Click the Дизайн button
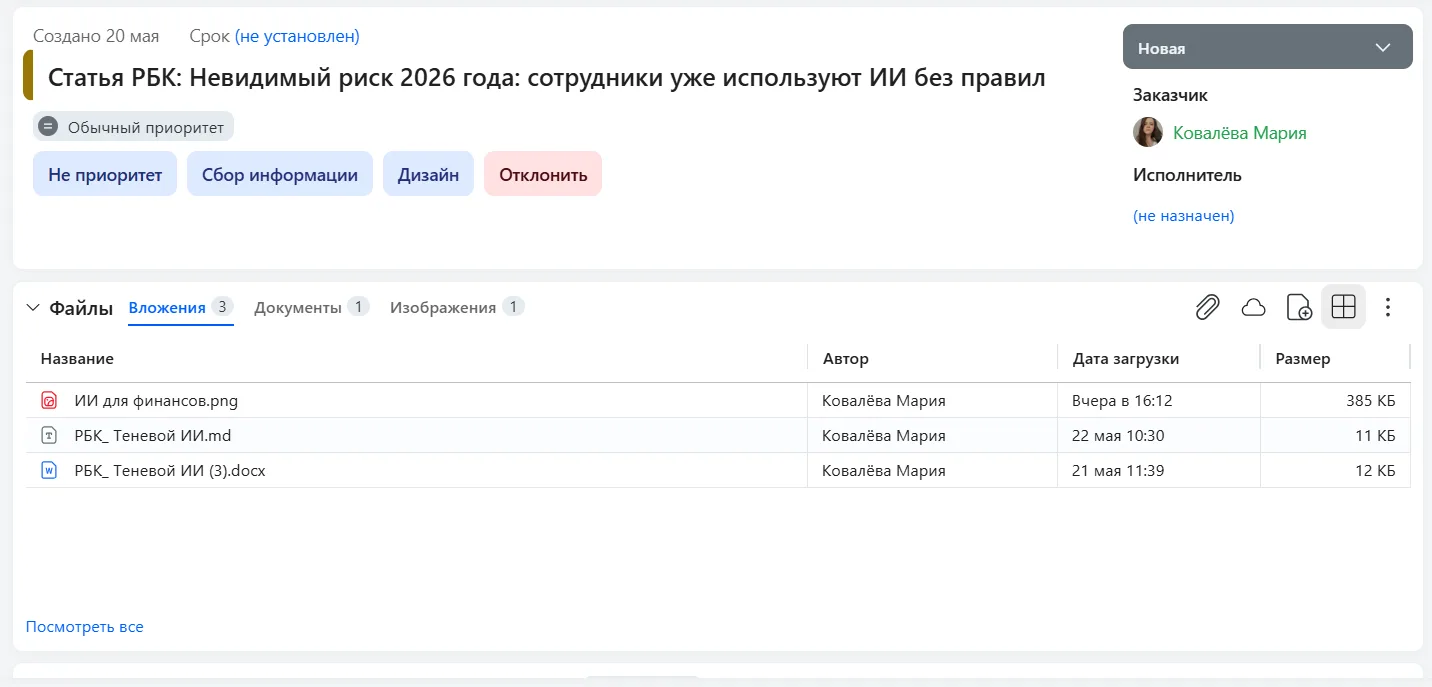The image size is (1432, 687). tap(428, 174)
